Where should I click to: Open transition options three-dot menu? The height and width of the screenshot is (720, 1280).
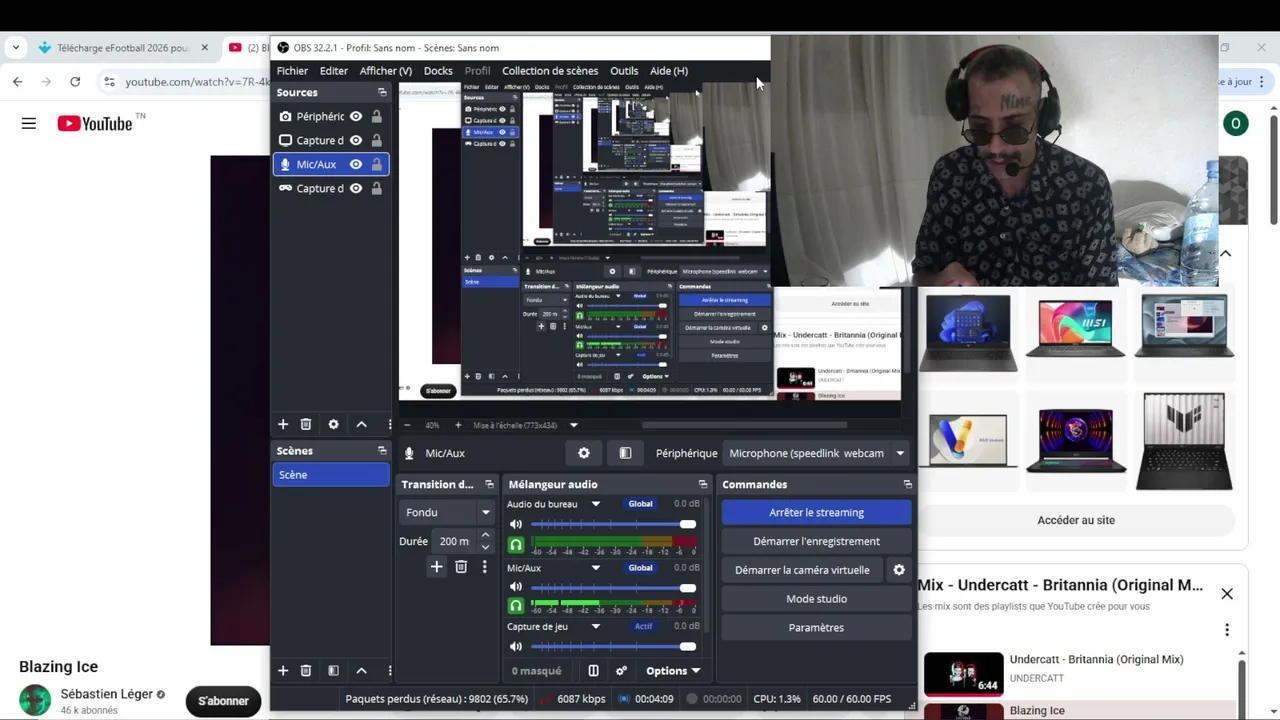click(484, 567)
